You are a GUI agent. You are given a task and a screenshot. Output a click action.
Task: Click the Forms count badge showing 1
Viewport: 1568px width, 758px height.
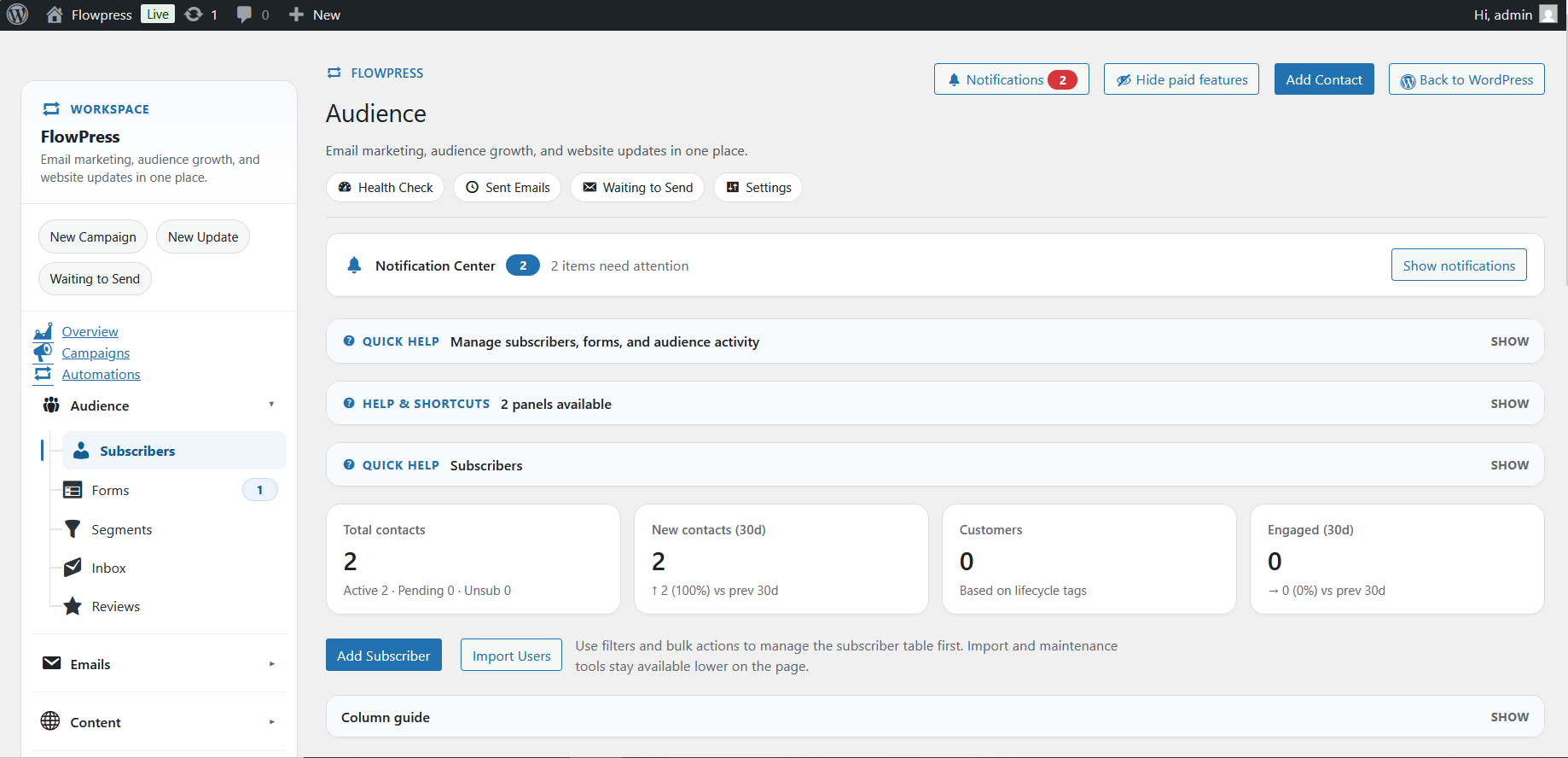click(x=260, y=490)
